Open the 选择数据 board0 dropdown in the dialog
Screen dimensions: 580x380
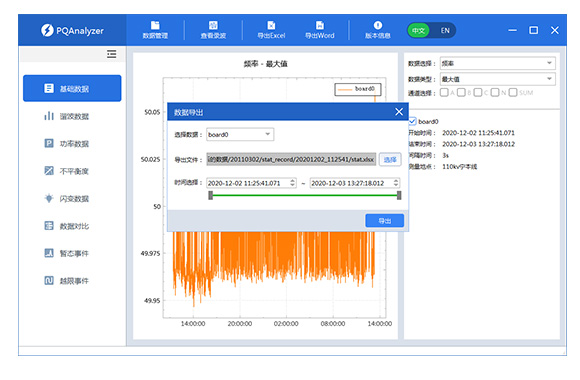click(x=240, y=134)
